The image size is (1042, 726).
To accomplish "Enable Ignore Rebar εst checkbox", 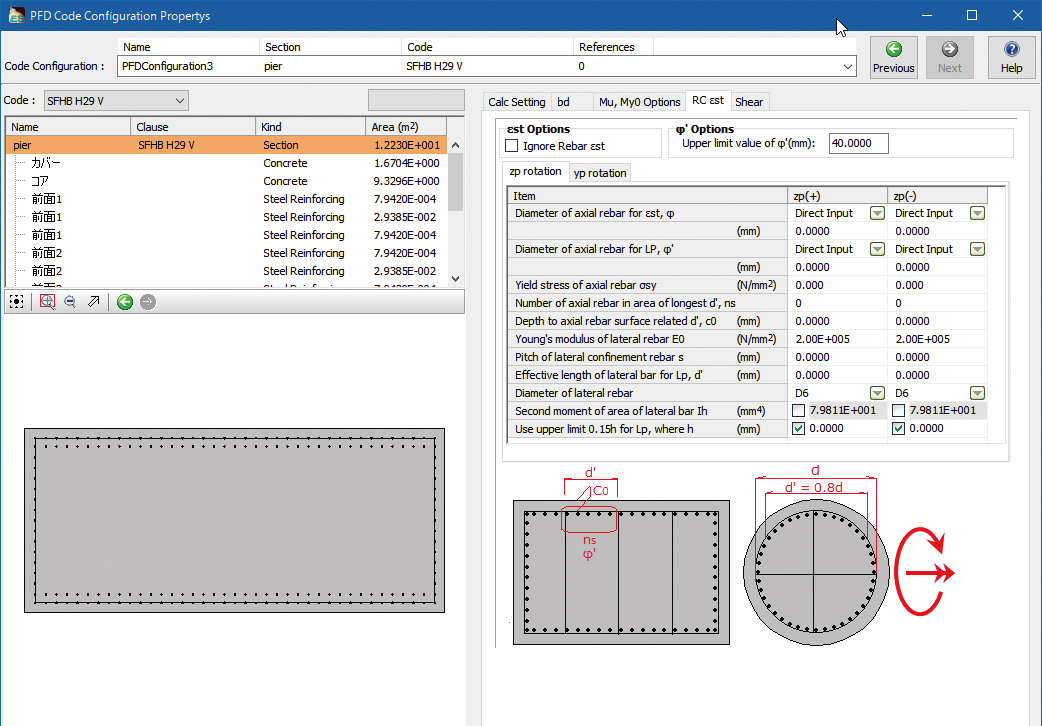I will (512, 146).
